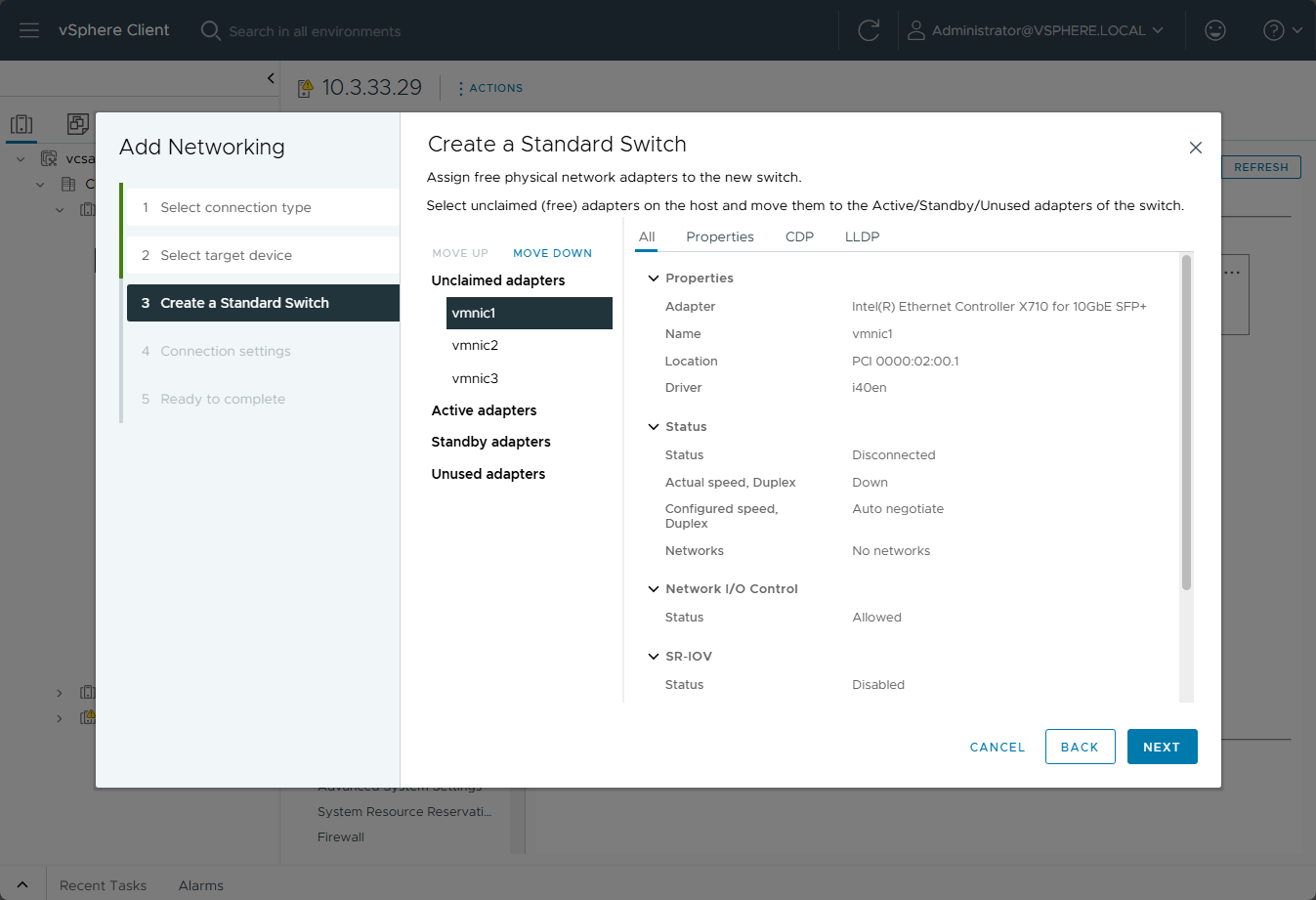Open the smiley feedback icon
1316x900 pixels.
[x=1215, y=30]
